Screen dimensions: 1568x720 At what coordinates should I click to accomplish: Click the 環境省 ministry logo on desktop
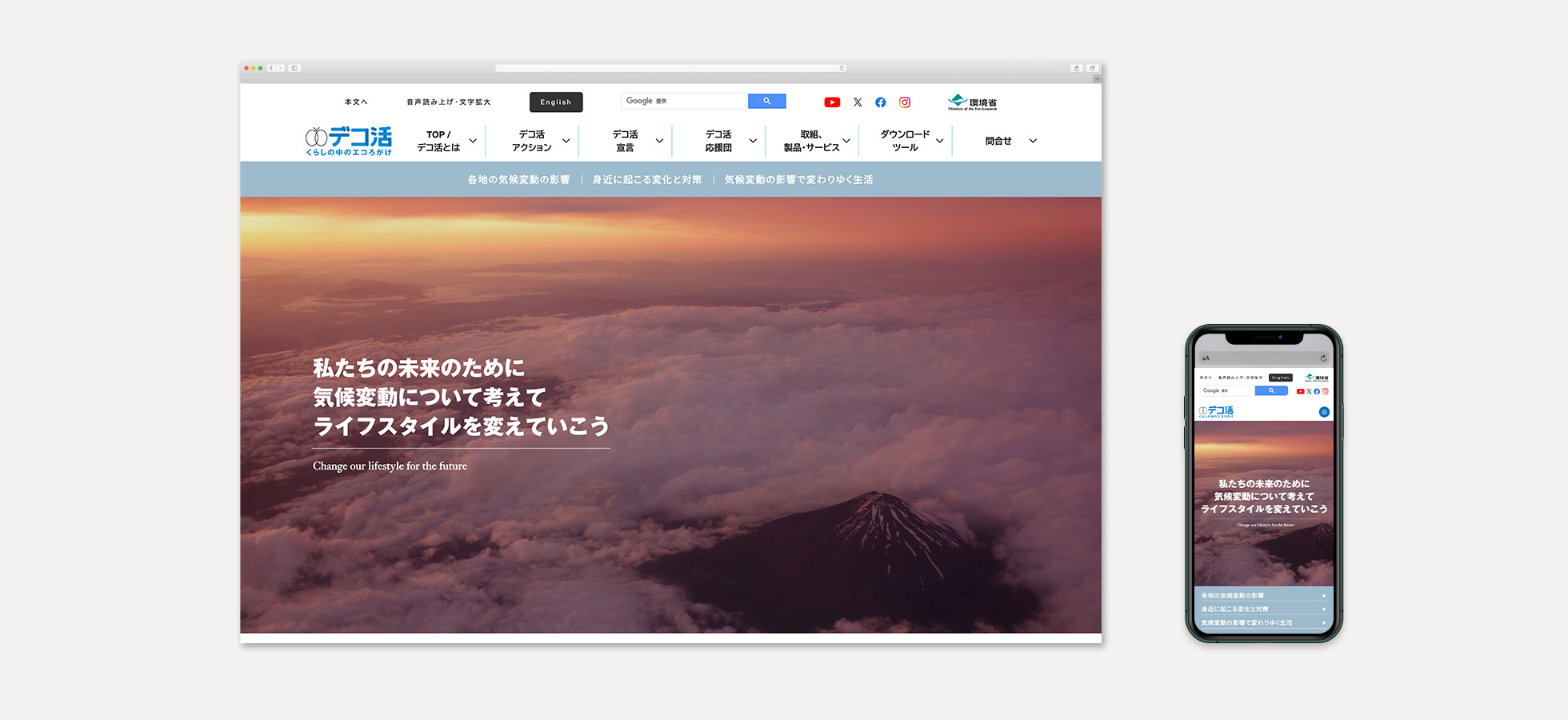pyautogui.click(x=972, y=102)
